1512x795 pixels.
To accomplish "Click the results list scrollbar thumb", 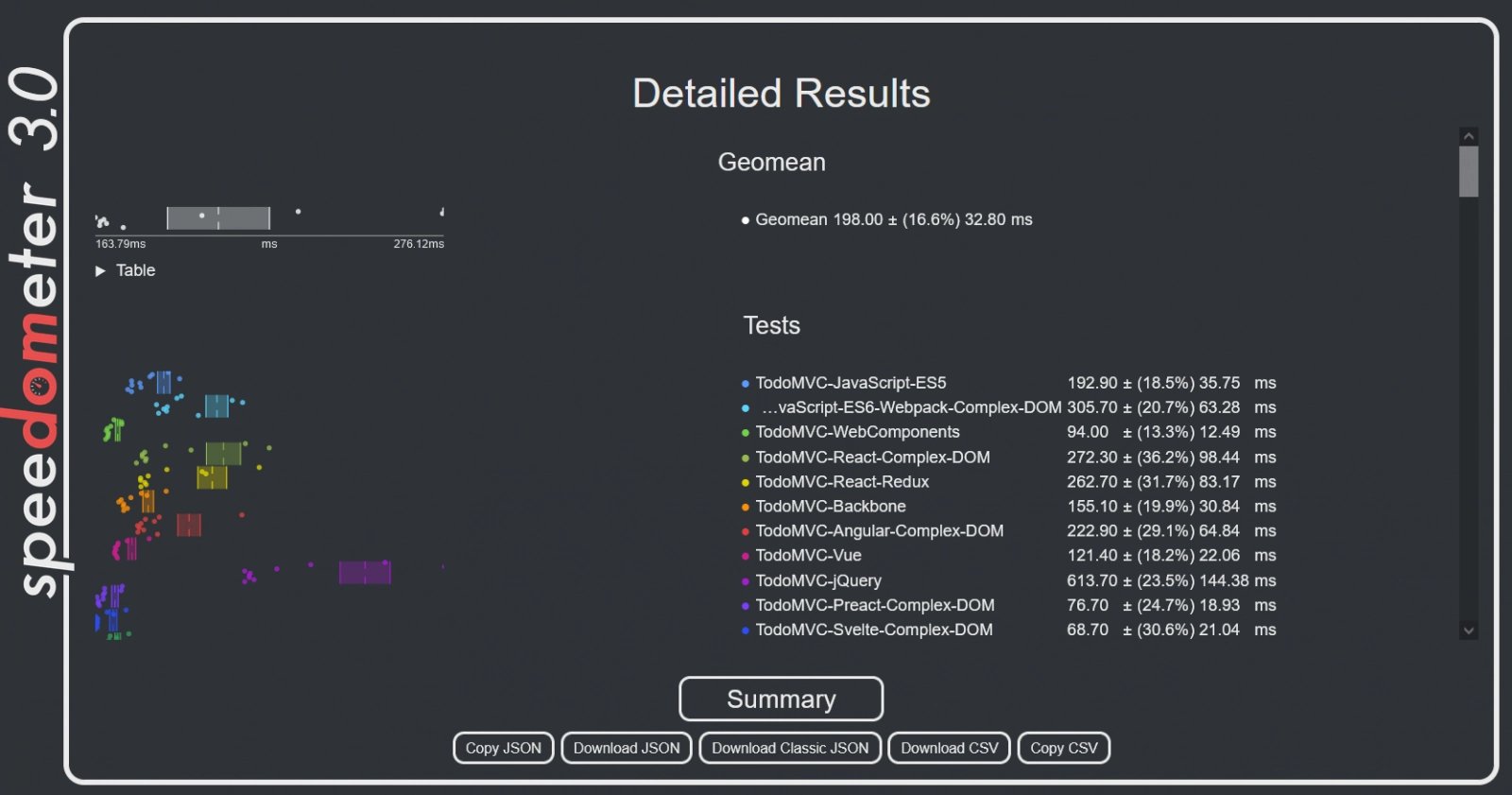I will pyautogui.click(x=1469, y=172).
